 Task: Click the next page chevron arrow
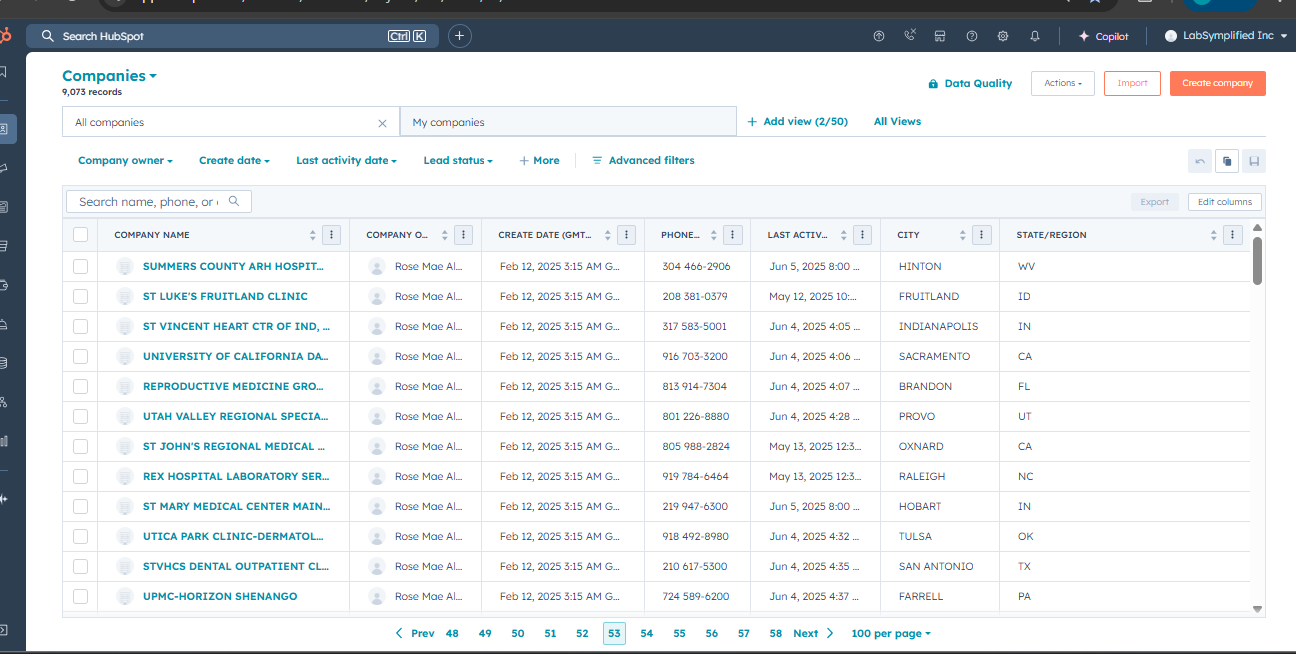(x=829, y=633)
